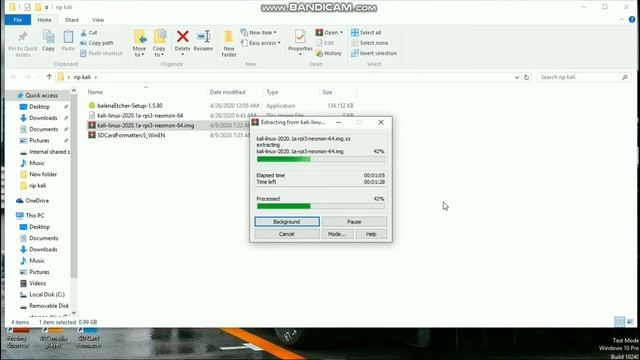Open OneDrive in navigation pane

[37, 201]
